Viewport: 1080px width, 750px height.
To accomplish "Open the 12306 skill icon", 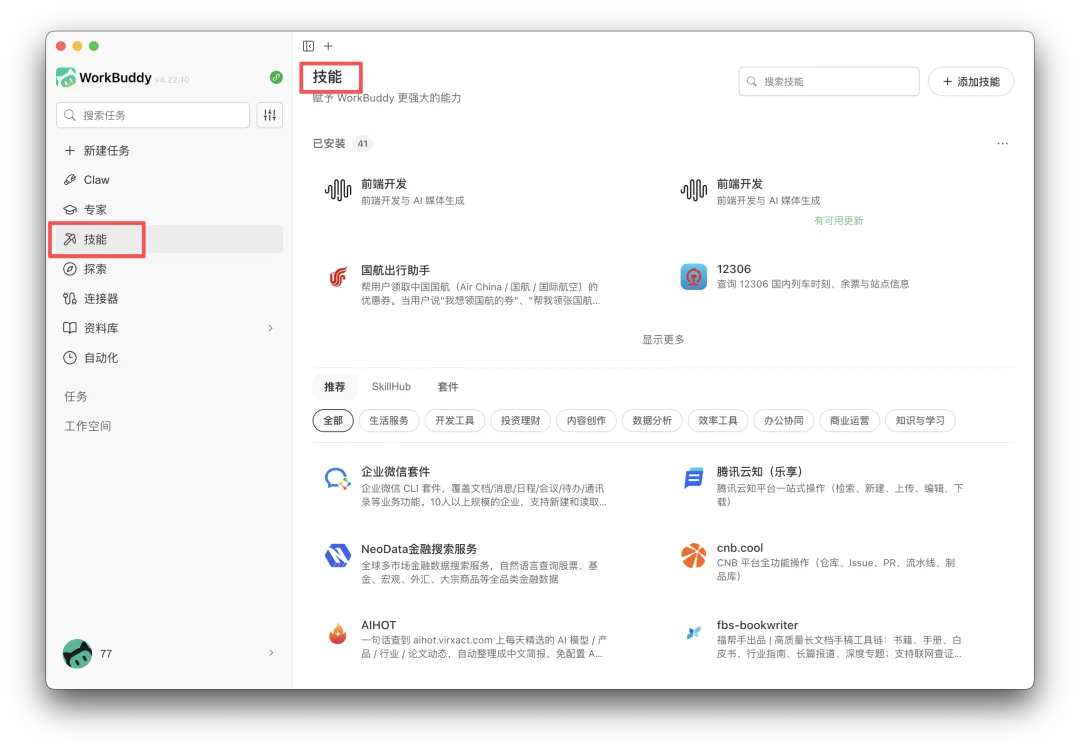I will tap(694, 277).
